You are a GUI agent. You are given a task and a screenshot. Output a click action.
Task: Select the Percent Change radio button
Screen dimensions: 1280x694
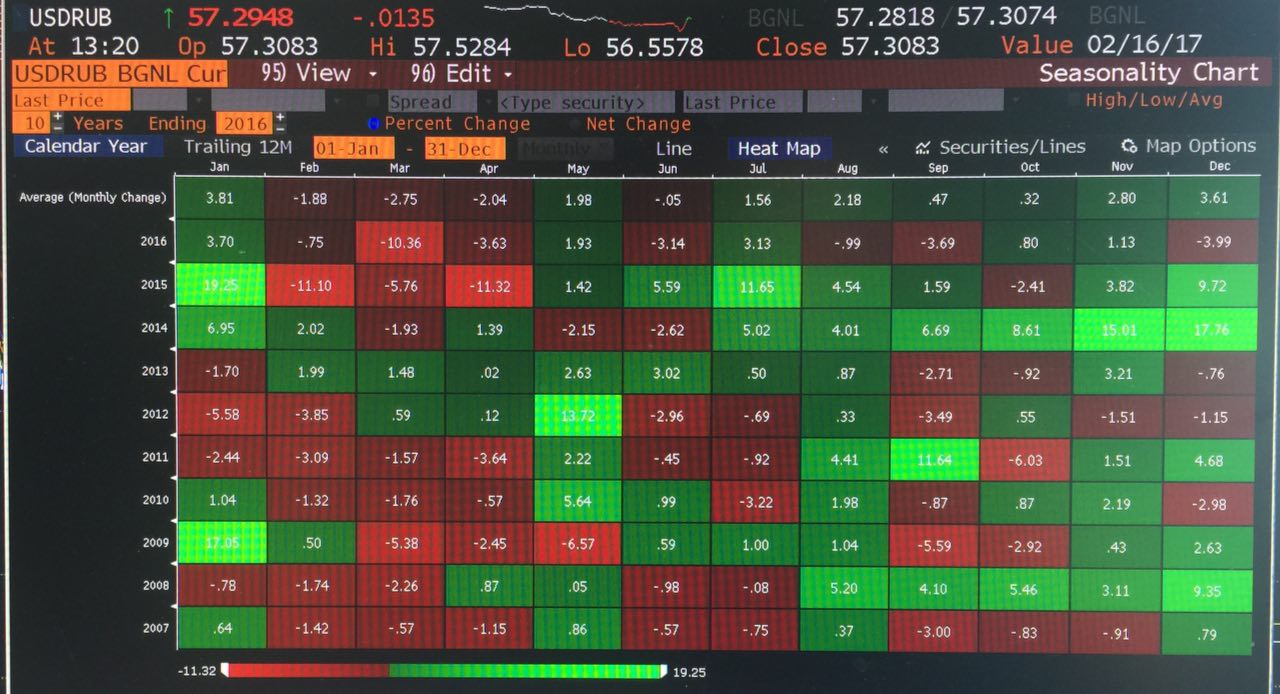(x=375, y=124)
